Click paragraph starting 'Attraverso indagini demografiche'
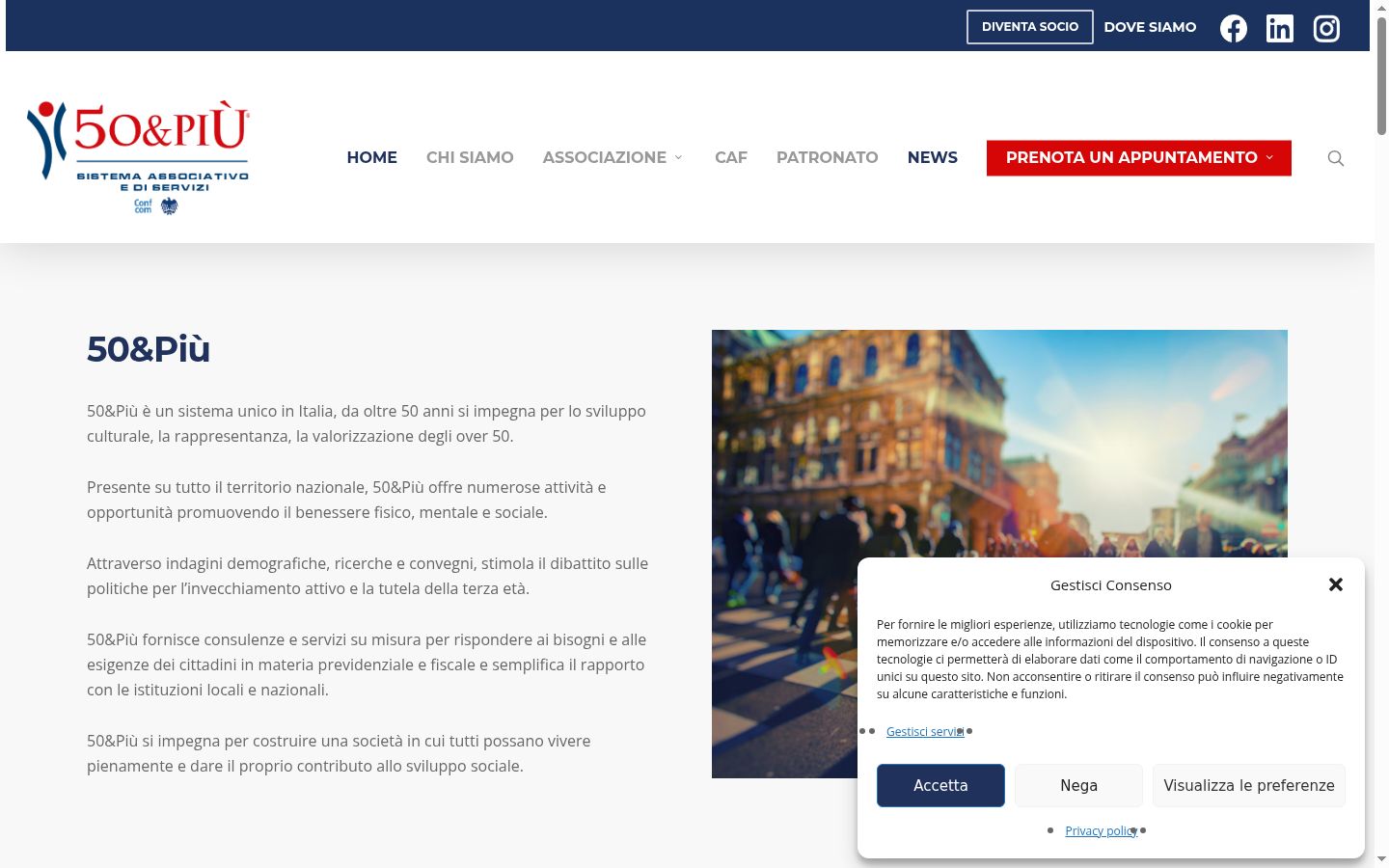 coord(368,576)
